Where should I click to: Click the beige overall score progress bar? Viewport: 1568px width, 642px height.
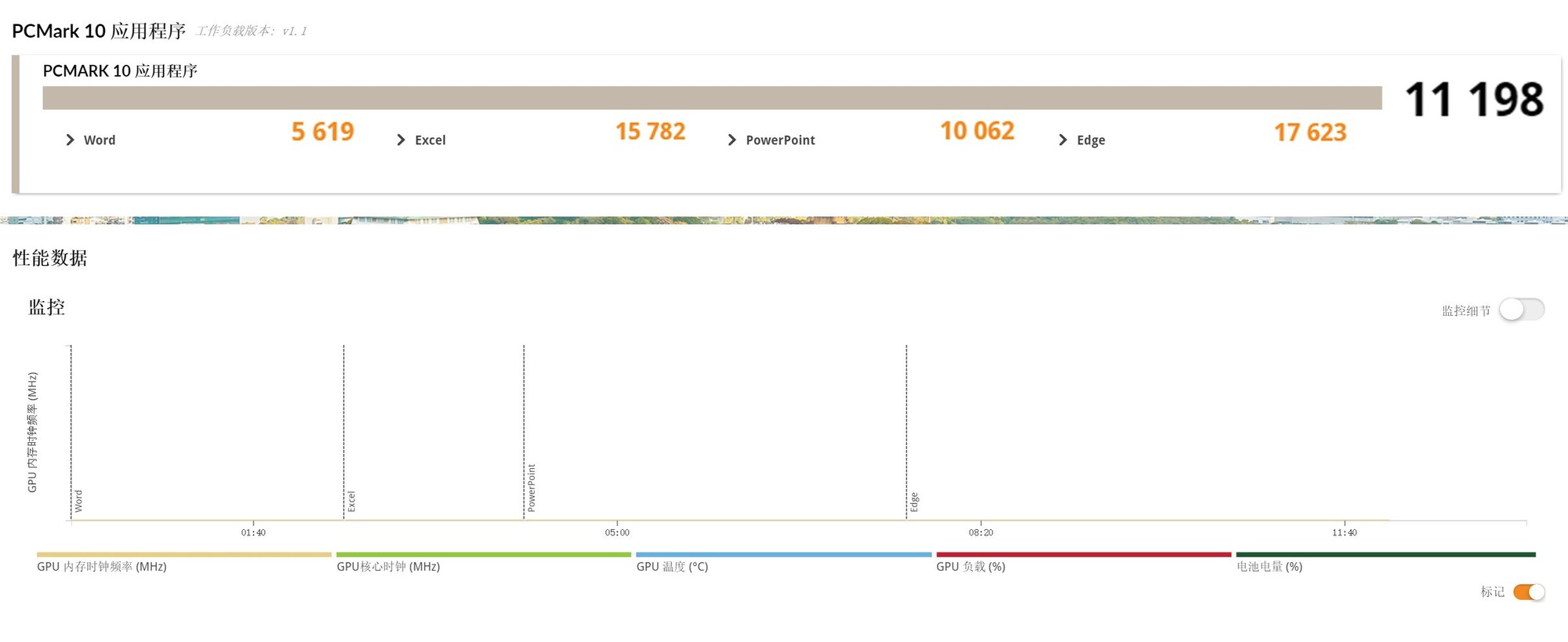pos(712,98)
